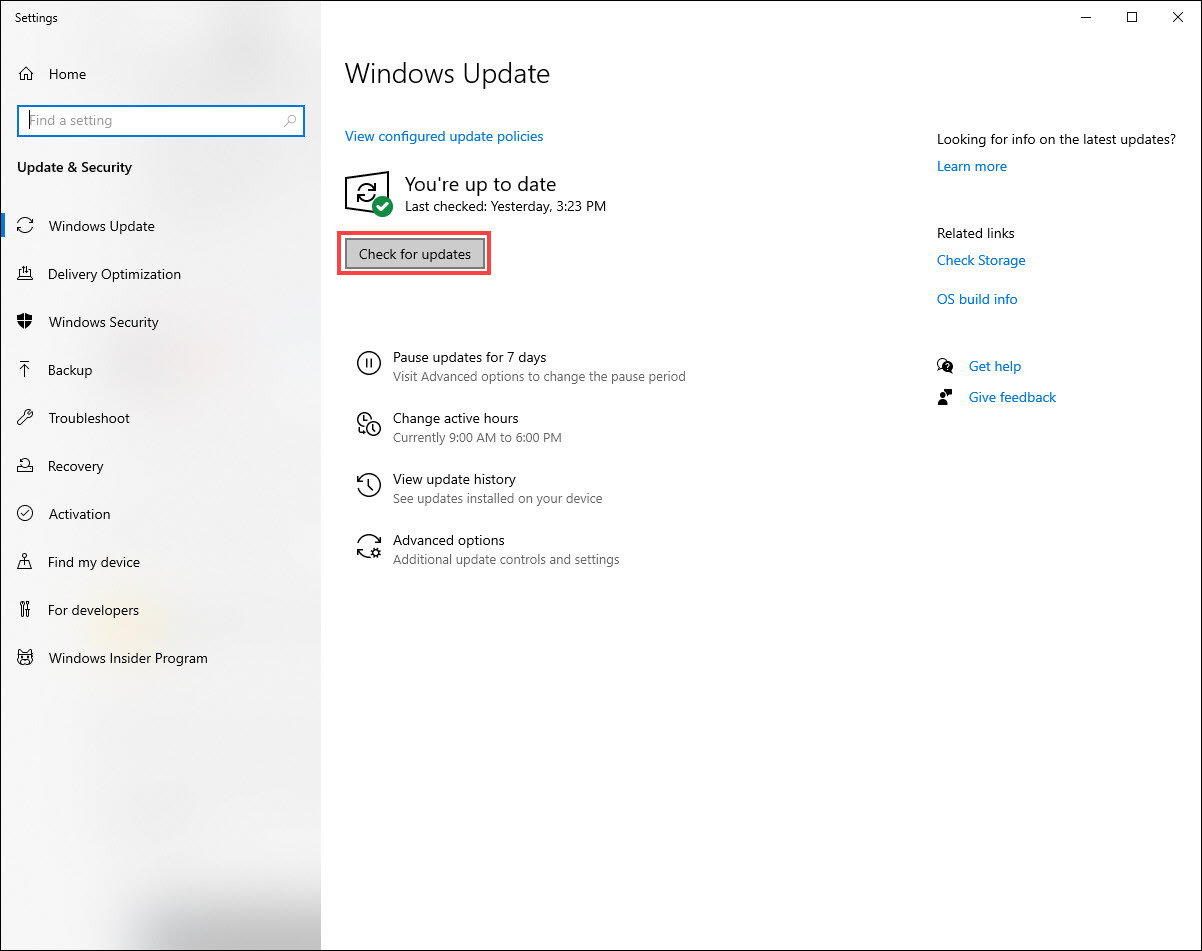This screenshot has height=951, width=1202.
Task: Open the OS build info link
Action: (977, 299)
